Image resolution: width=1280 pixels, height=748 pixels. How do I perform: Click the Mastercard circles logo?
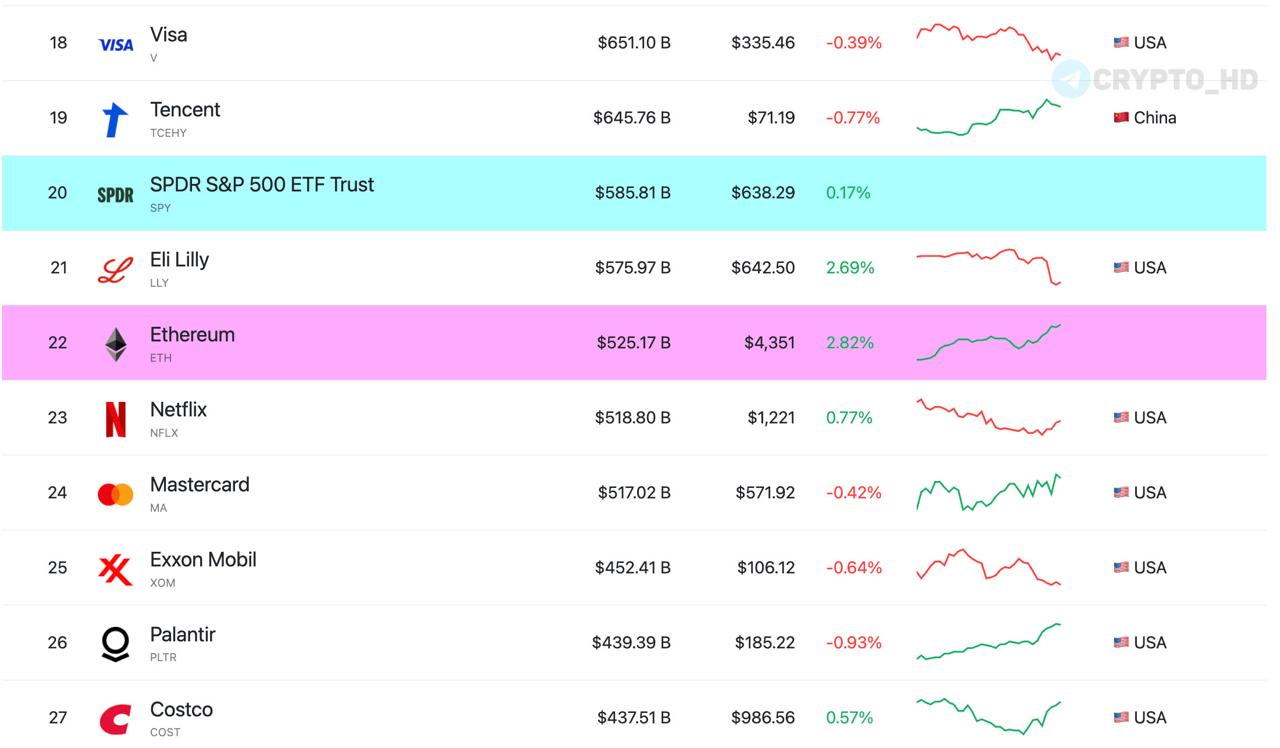point(116,494)
